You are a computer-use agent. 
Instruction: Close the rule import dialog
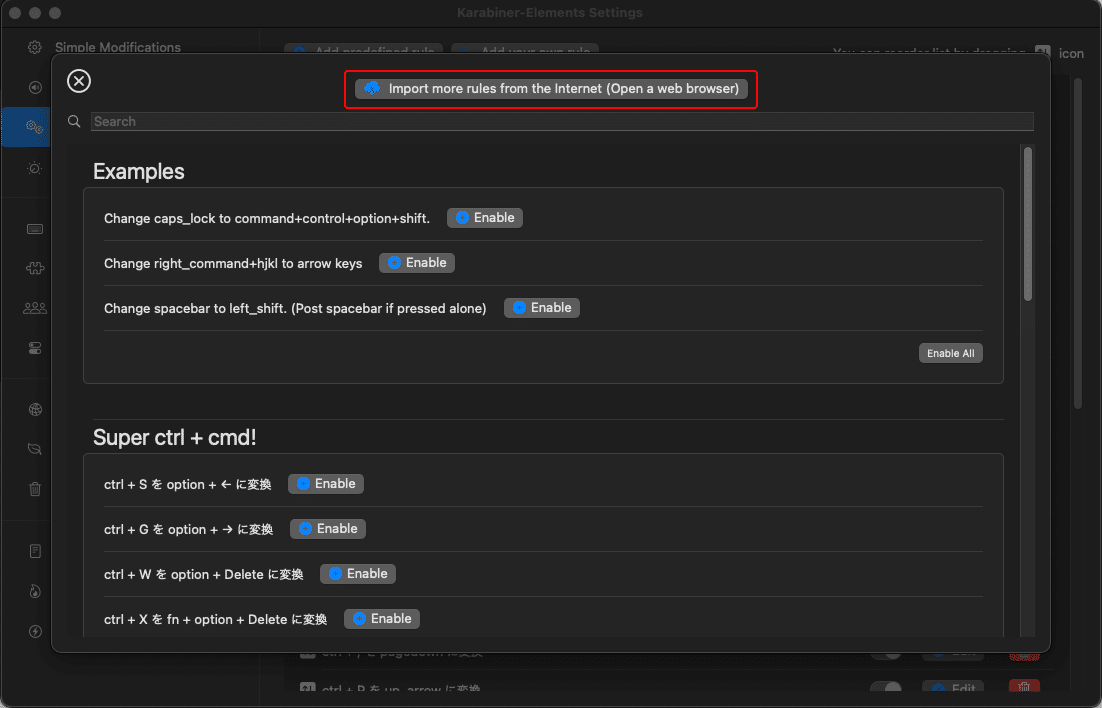click(x=79, y=81)
